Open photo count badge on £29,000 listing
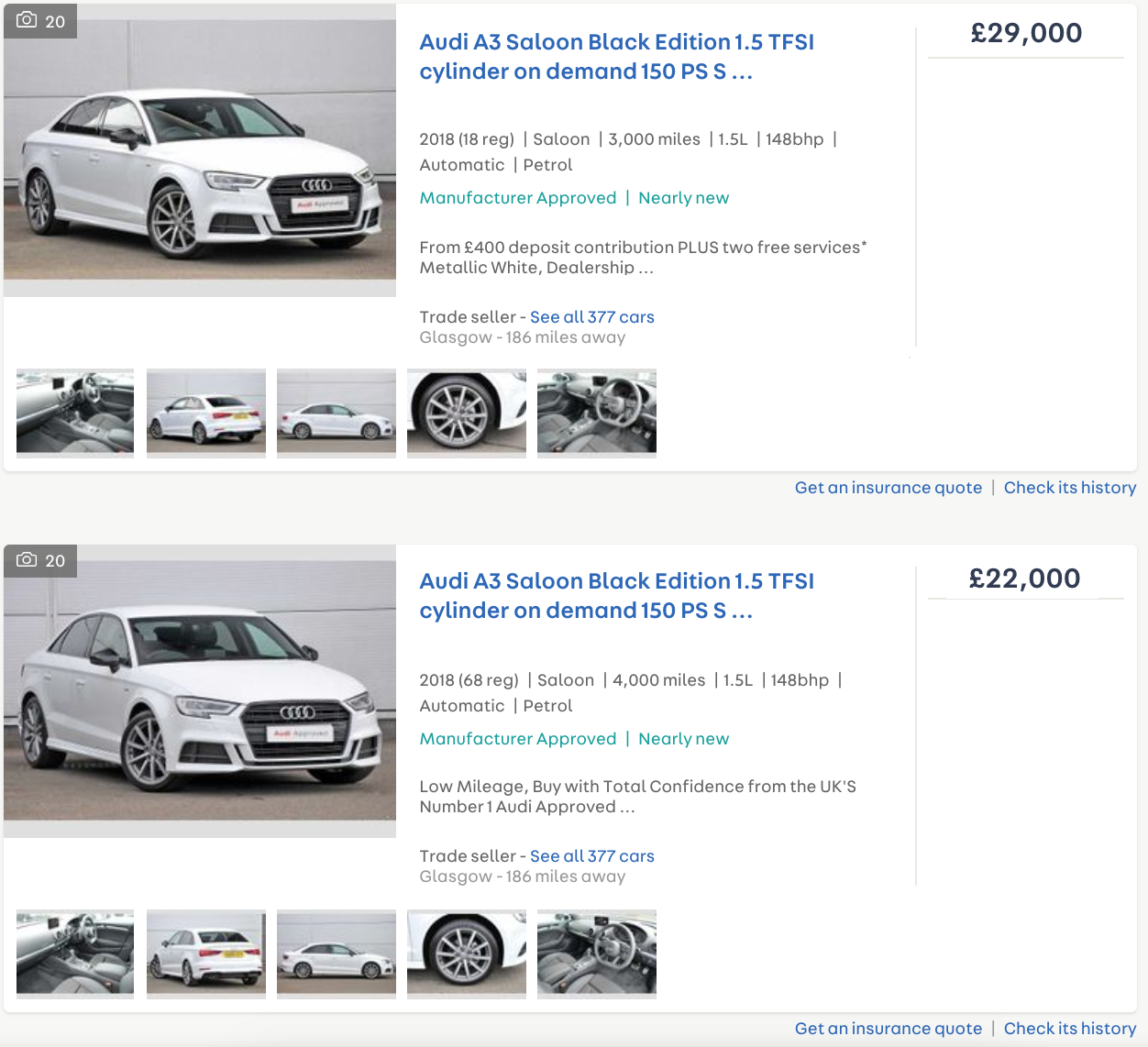This screenshot has height=1047, width=1148. tap(40, 21)
